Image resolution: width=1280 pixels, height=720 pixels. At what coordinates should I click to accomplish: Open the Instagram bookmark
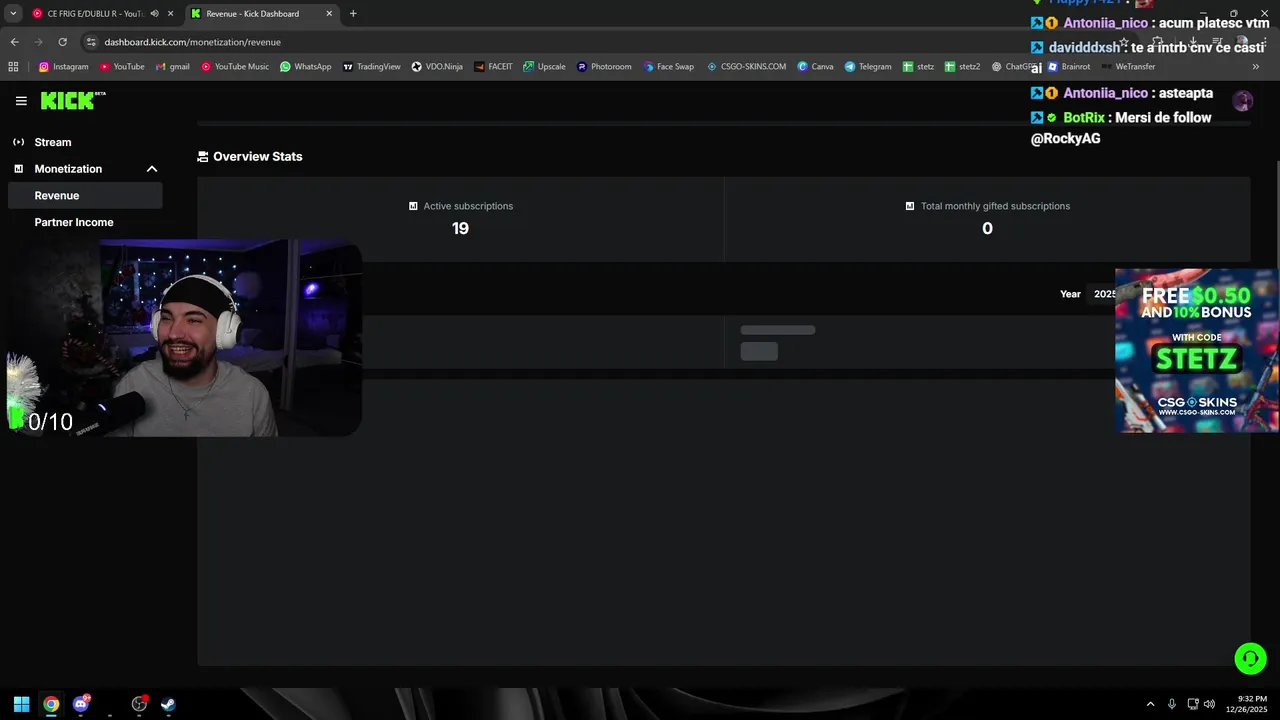(x=63, y=67)
